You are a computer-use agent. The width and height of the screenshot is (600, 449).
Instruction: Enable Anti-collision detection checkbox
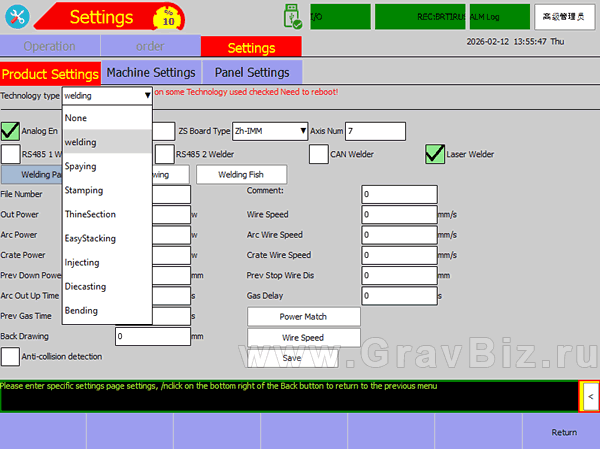pyautogui.click(x=10, y=356)
